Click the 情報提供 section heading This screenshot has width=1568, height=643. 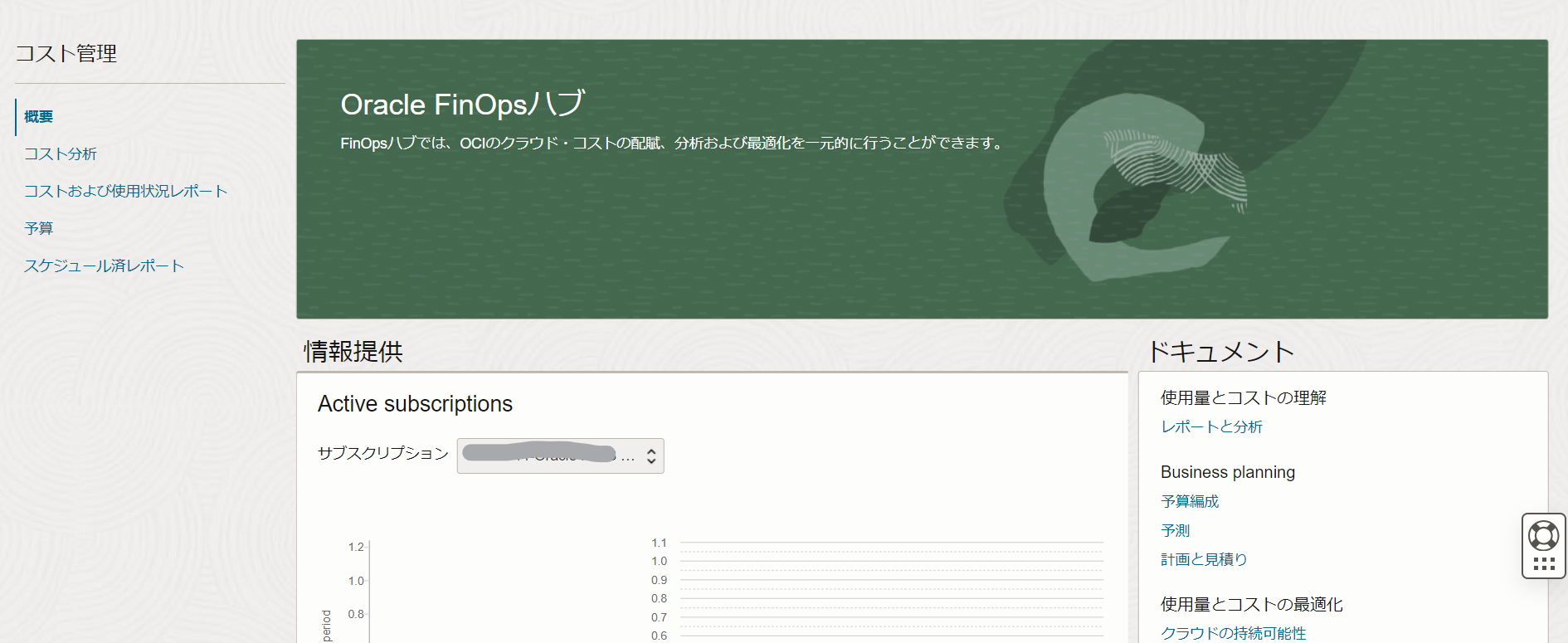(353, 352)
